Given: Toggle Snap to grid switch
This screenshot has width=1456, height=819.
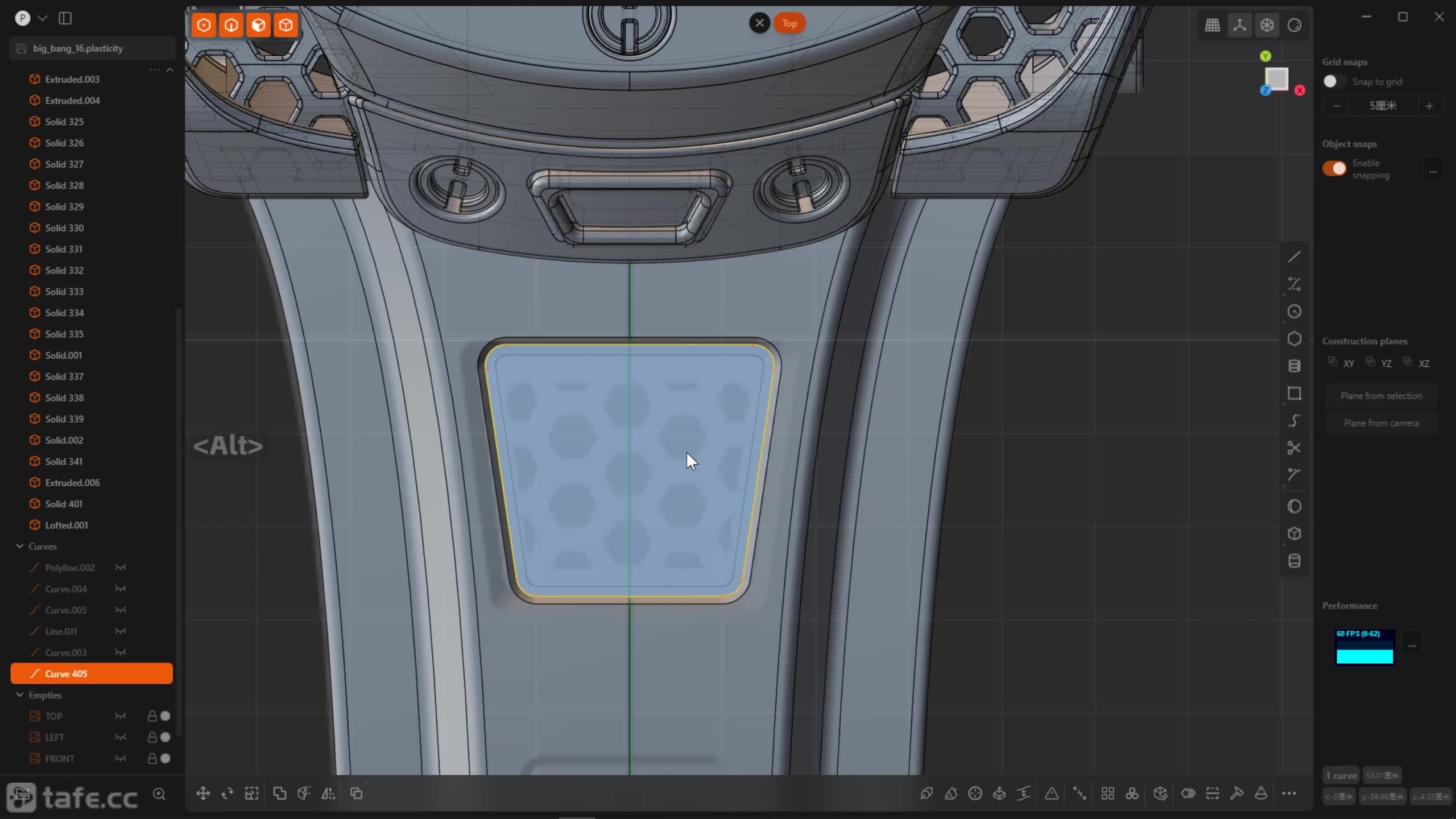Looking at the screenshot, I should (x=1333, y=81).
